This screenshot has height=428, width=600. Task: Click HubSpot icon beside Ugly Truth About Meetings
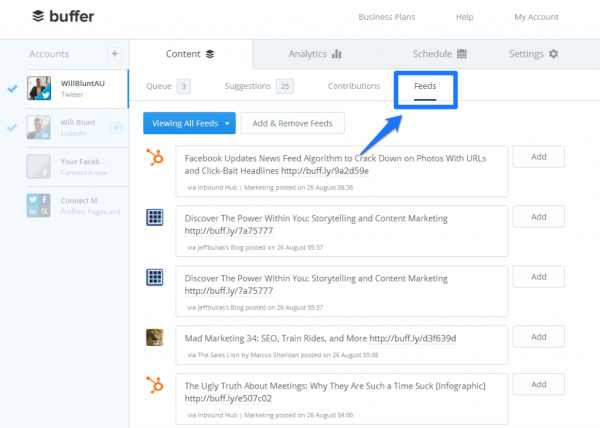coord(155,385)
